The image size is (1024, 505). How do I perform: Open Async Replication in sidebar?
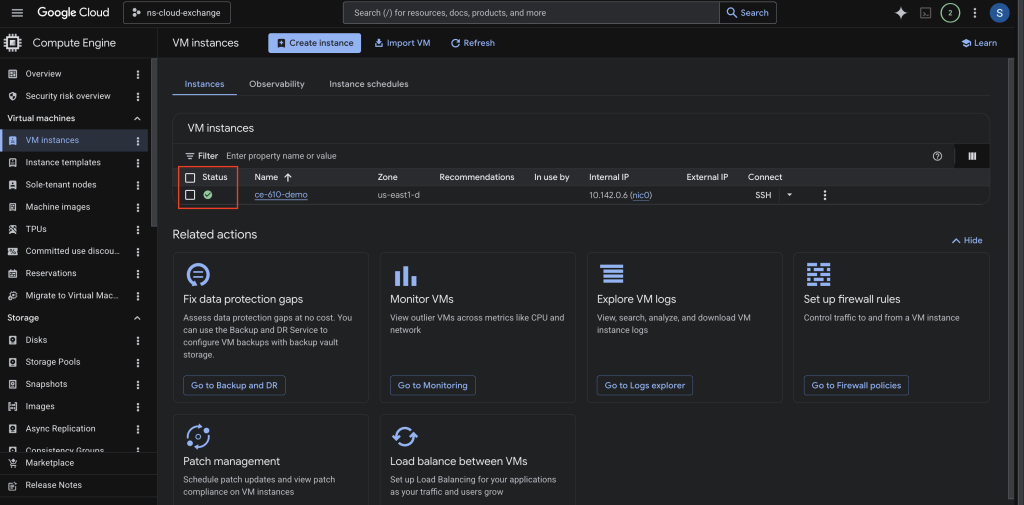tap(60, 429)
